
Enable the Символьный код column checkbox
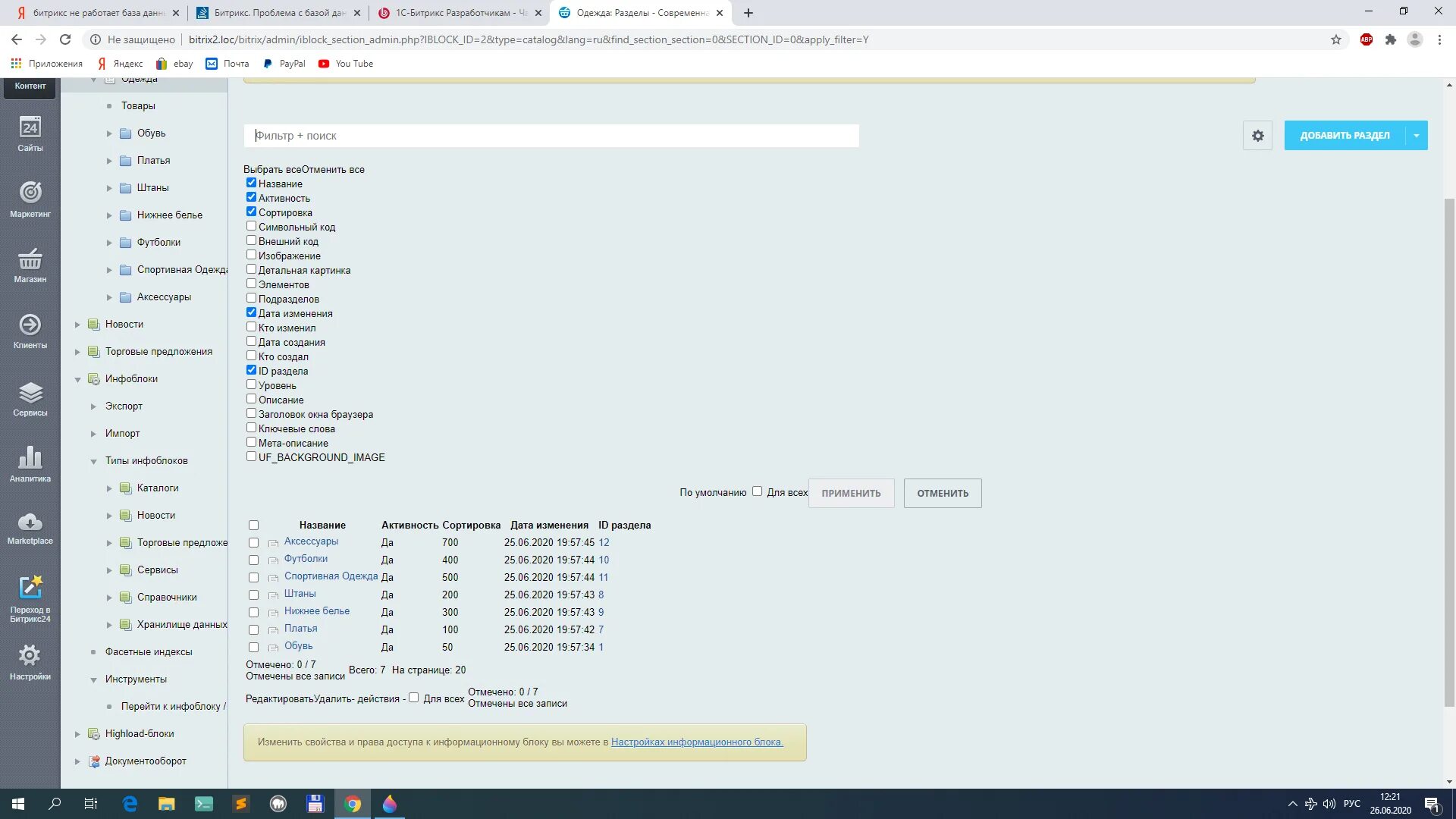[251, 226]
